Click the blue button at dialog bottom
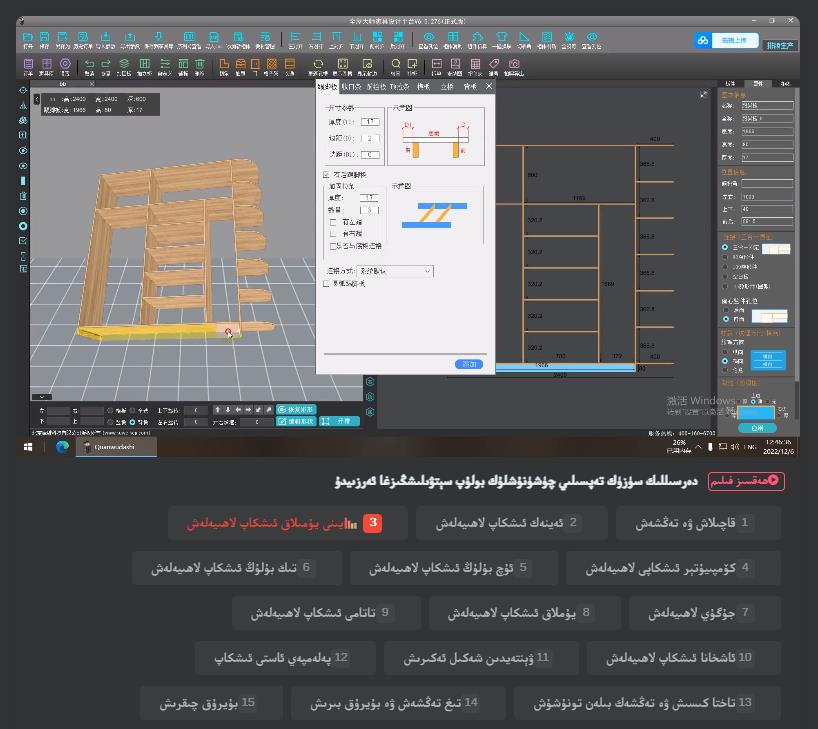818x729 pixels. tap(468, 364)
